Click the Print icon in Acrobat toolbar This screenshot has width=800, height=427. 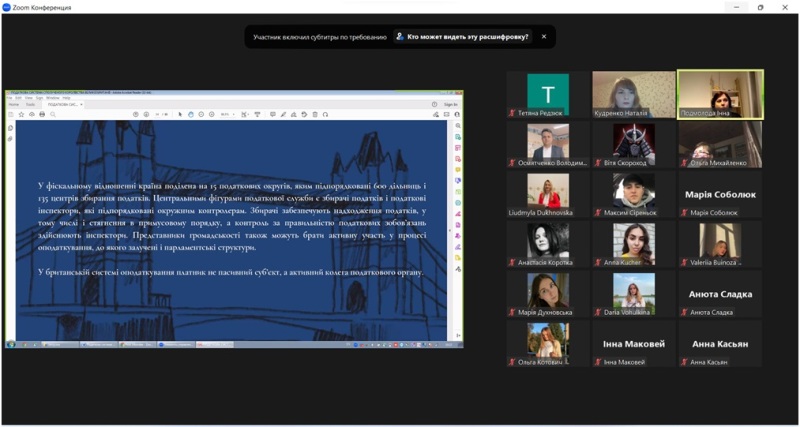(x=42, y=114)
